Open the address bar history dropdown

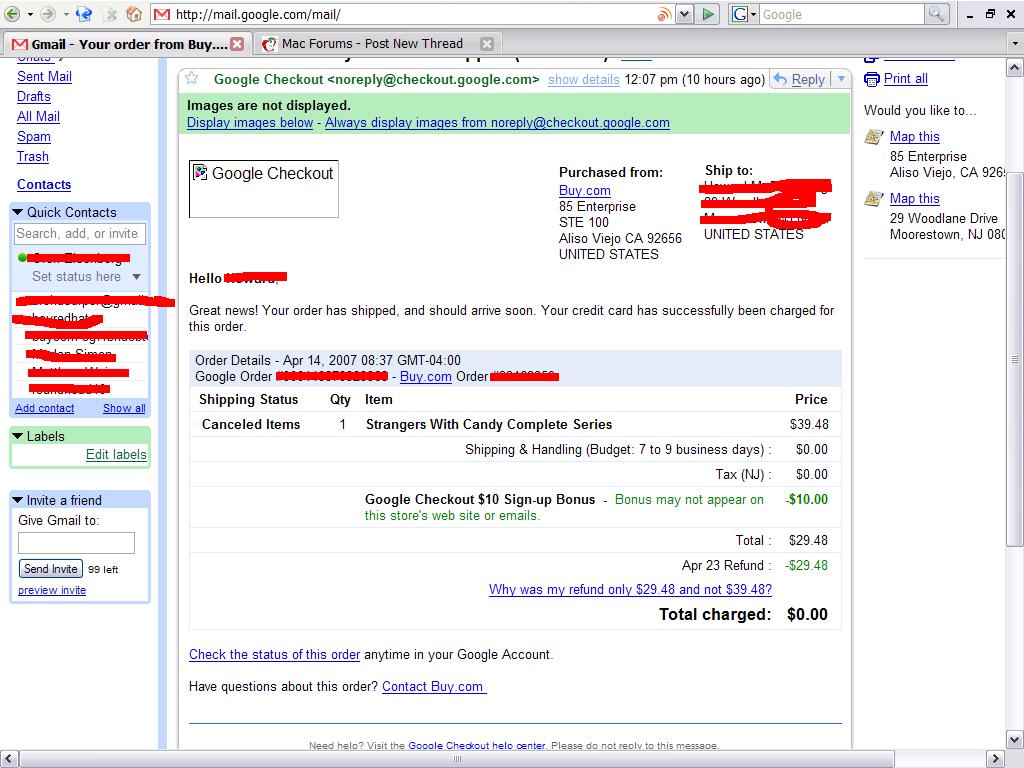(x=684, y=14)
